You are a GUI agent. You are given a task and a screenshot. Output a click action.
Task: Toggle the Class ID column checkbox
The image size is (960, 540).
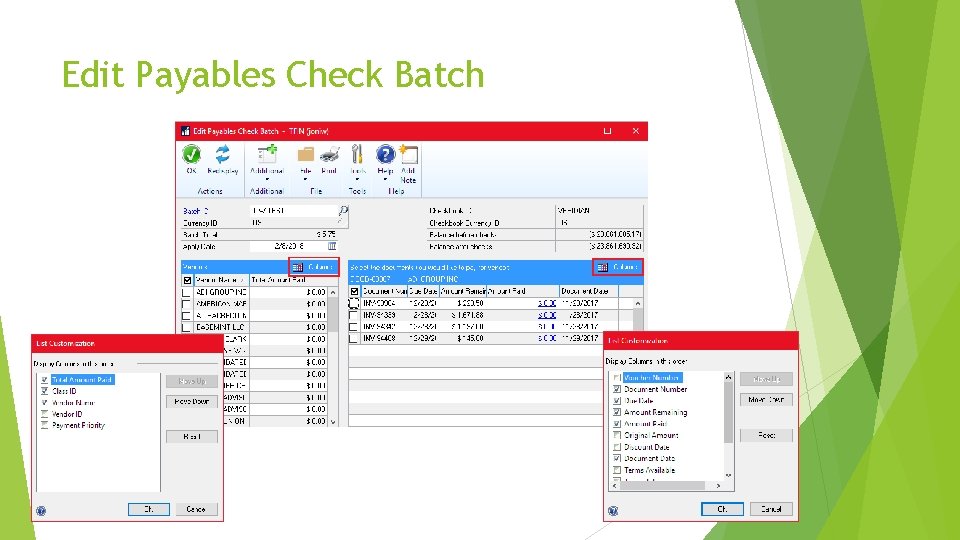[45, 391]
